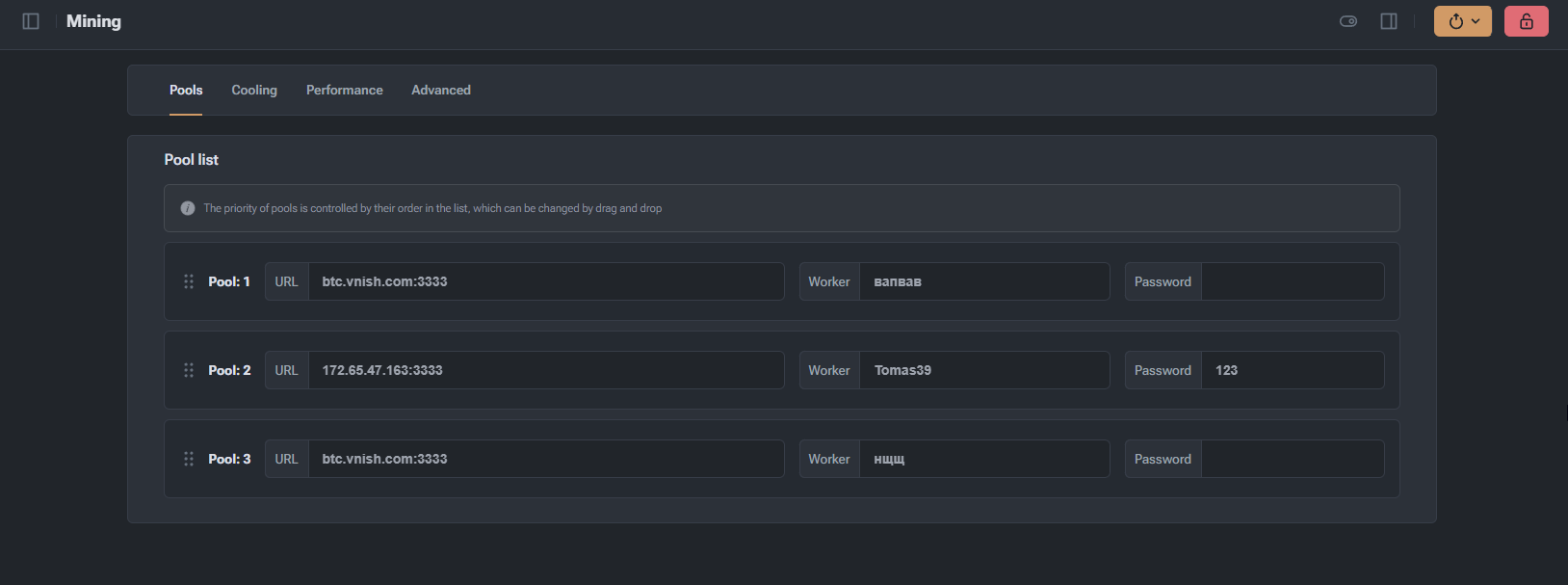Click the toggle switch icon in header
The width and height of the screenshot is (1568, 585).
[x=1348, y=21]
